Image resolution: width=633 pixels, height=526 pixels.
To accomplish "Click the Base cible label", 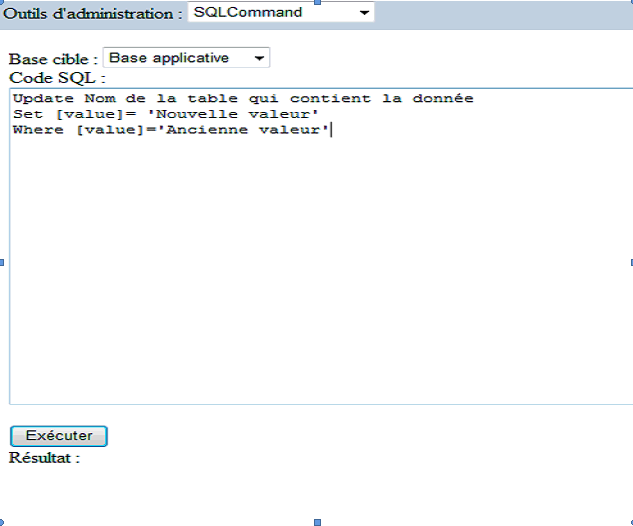I will click(x=52, y=59).
